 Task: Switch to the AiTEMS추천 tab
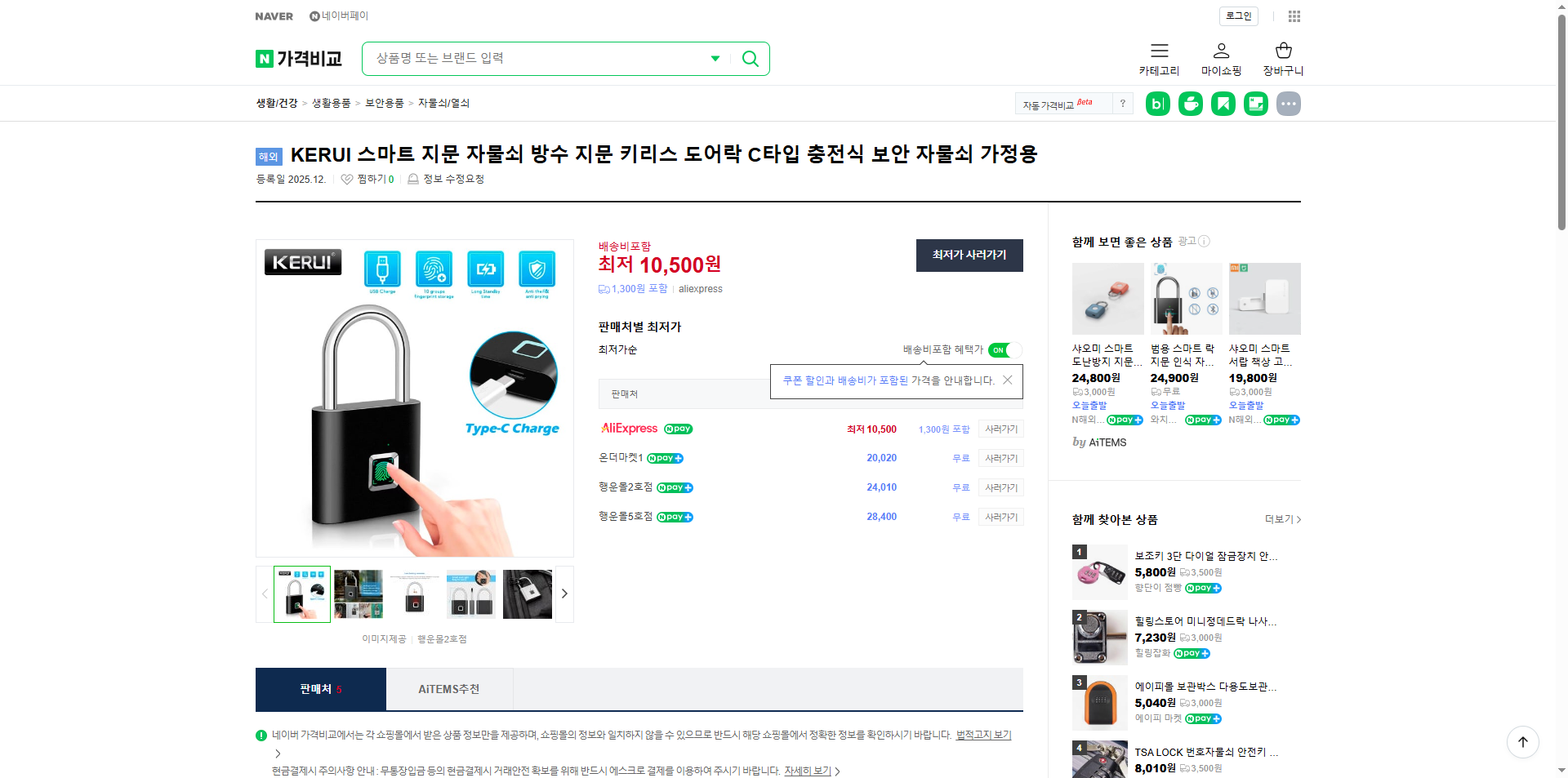click(449, 689)
